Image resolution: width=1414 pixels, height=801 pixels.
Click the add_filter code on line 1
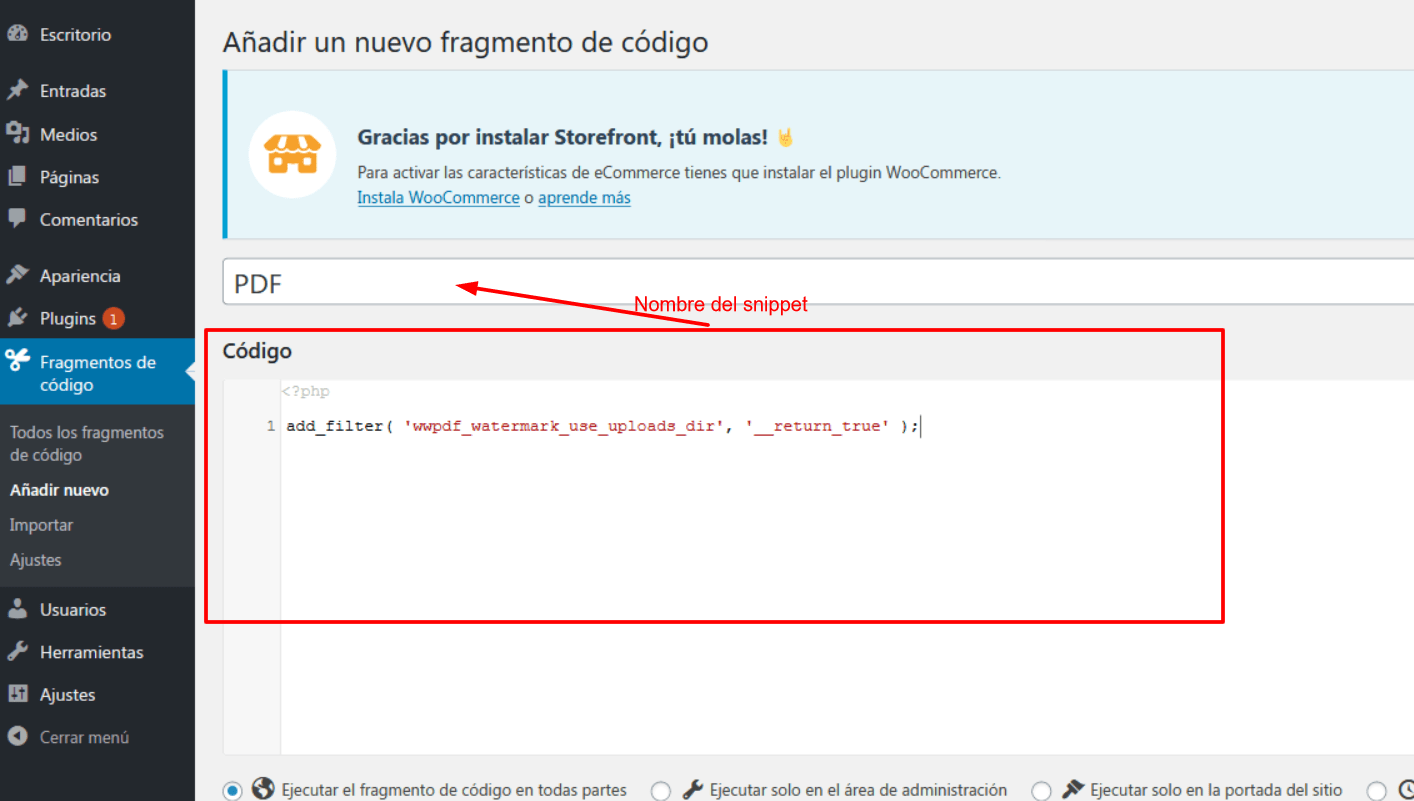point(602,426)
